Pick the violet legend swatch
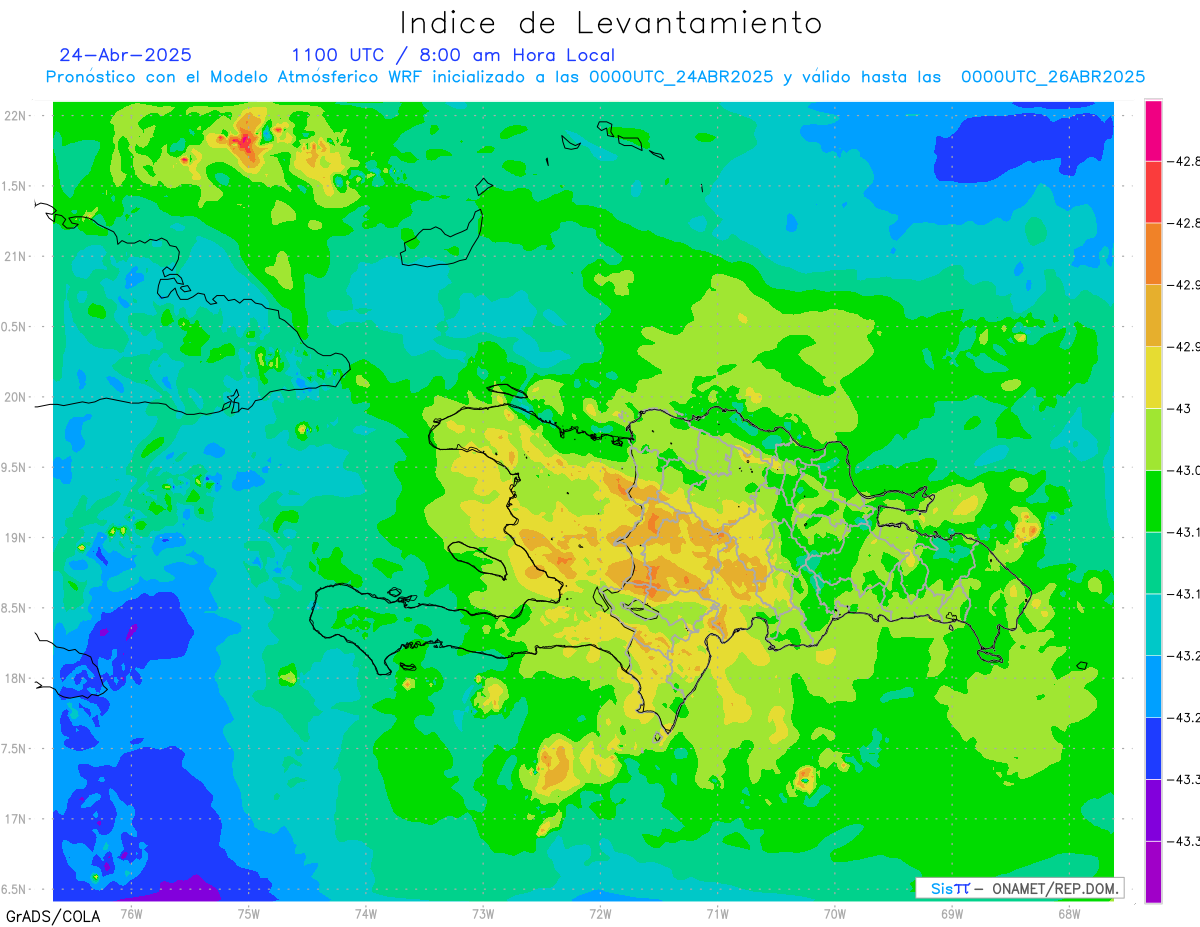1200x927 pixels. pos(1153,810)
